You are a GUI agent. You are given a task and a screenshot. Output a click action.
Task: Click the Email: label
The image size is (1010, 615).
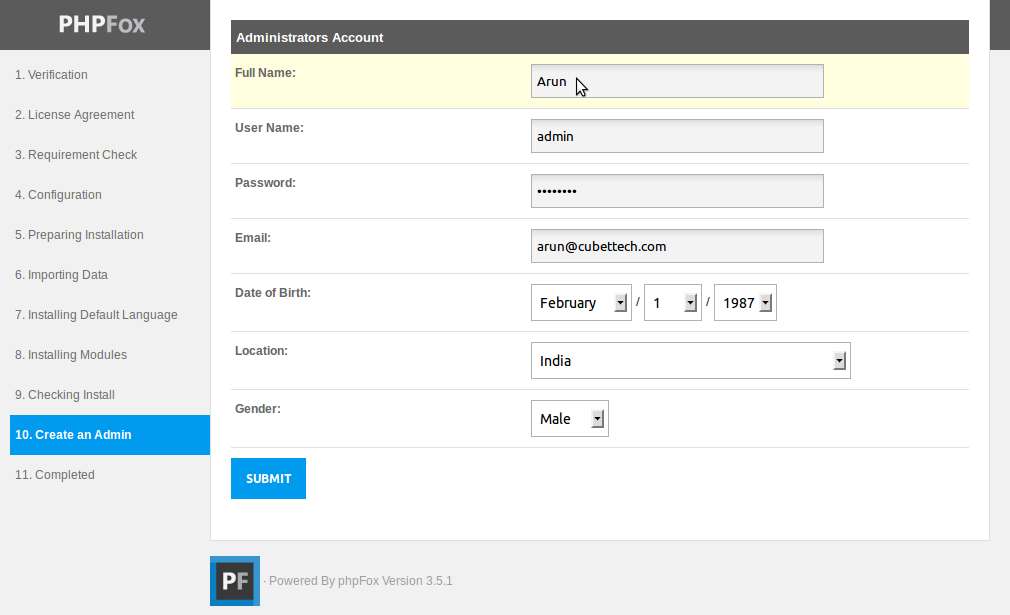(253, 238)
